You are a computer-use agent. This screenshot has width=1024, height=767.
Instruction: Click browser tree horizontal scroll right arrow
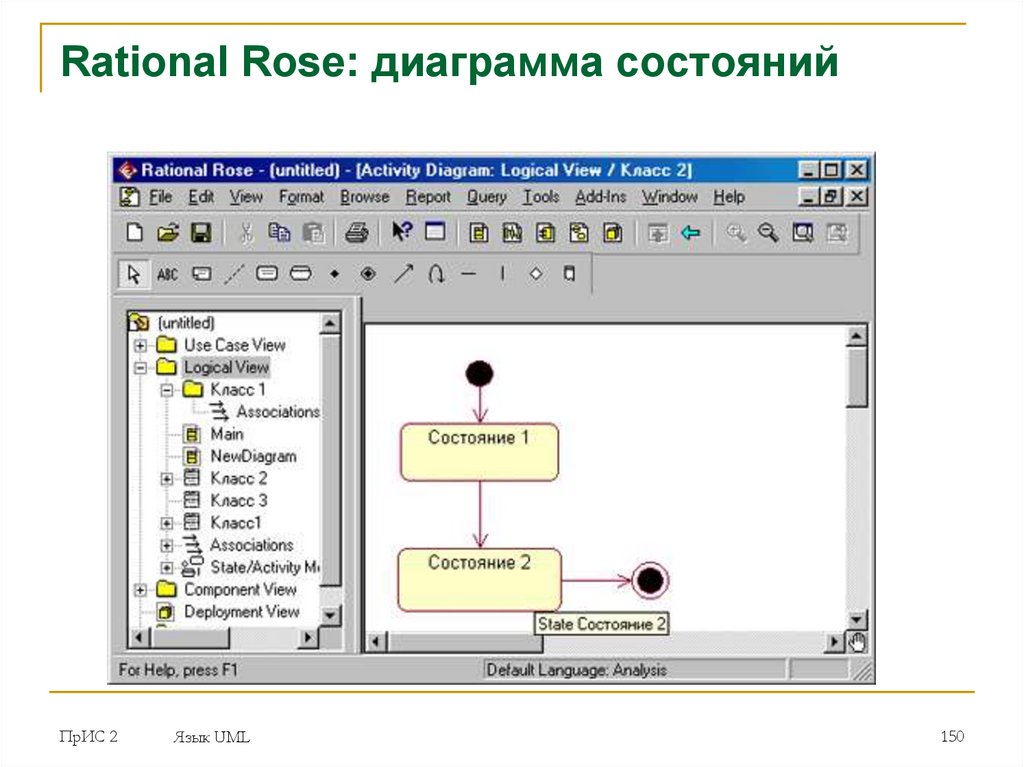[308, 637]
